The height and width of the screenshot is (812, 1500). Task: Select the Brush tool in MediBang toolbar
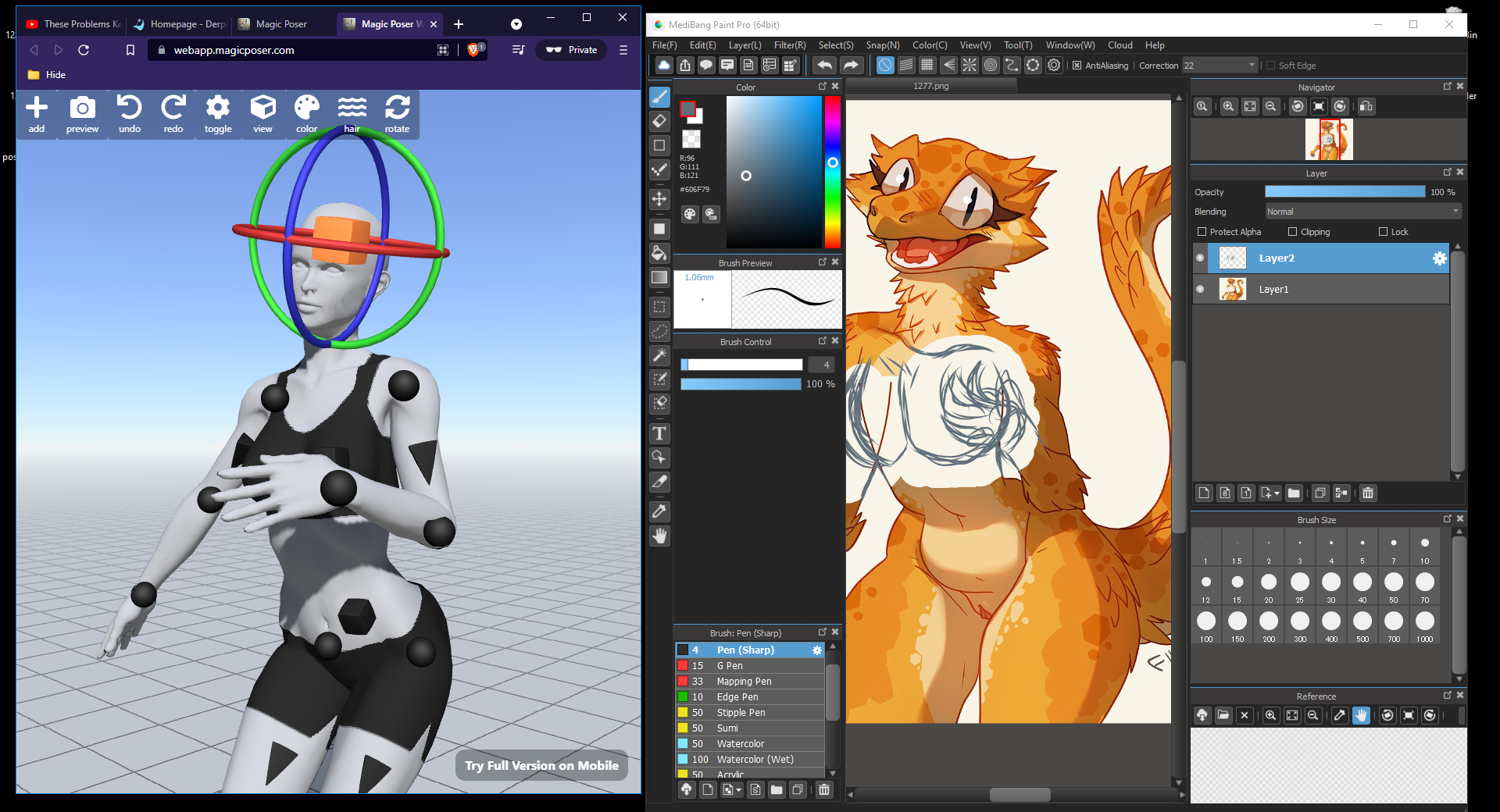pyautogui.click(x=660, y=97)
